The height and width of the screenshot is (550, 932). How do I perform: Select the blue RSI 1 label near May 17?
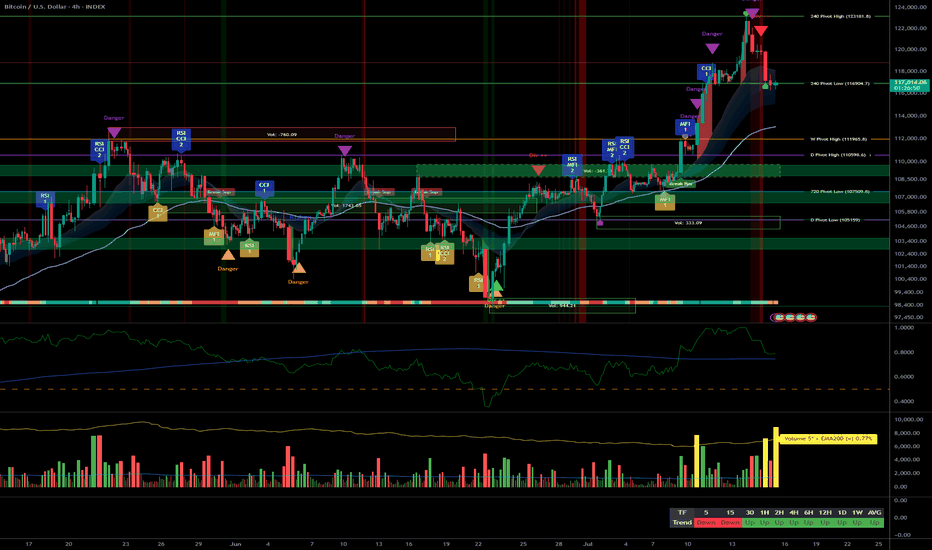coord(45,199)
